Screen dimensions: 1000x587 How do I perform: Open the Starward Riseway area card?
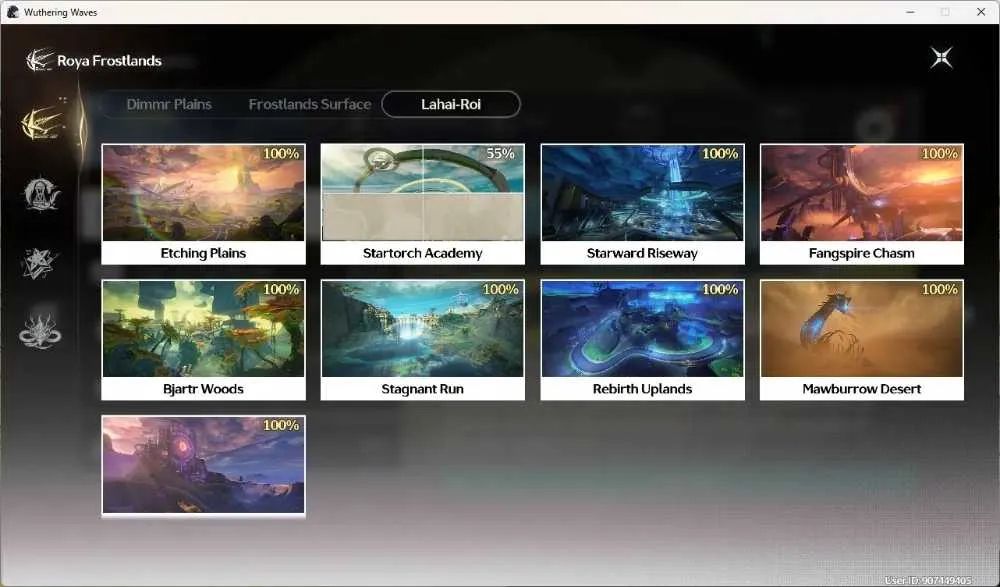(x=642, y=204)
